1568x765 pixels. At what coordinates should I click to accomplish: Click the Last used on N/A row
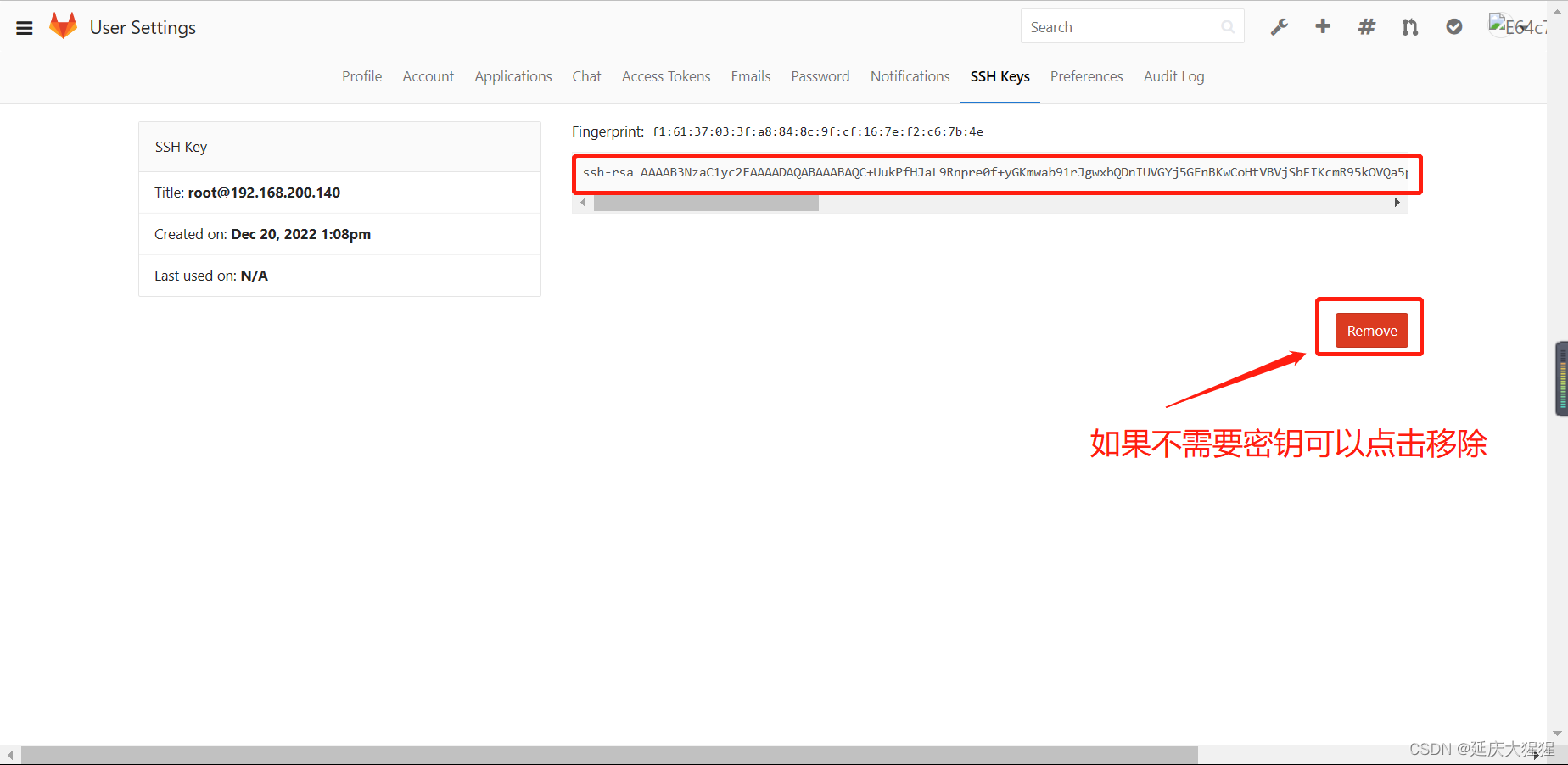click(x=339, y=276)
